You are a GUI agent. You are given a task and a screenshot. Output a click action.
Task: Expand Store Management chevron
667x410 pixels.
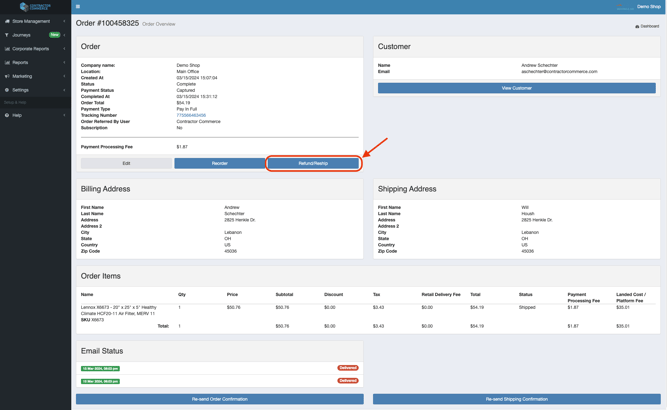(64, 21)
